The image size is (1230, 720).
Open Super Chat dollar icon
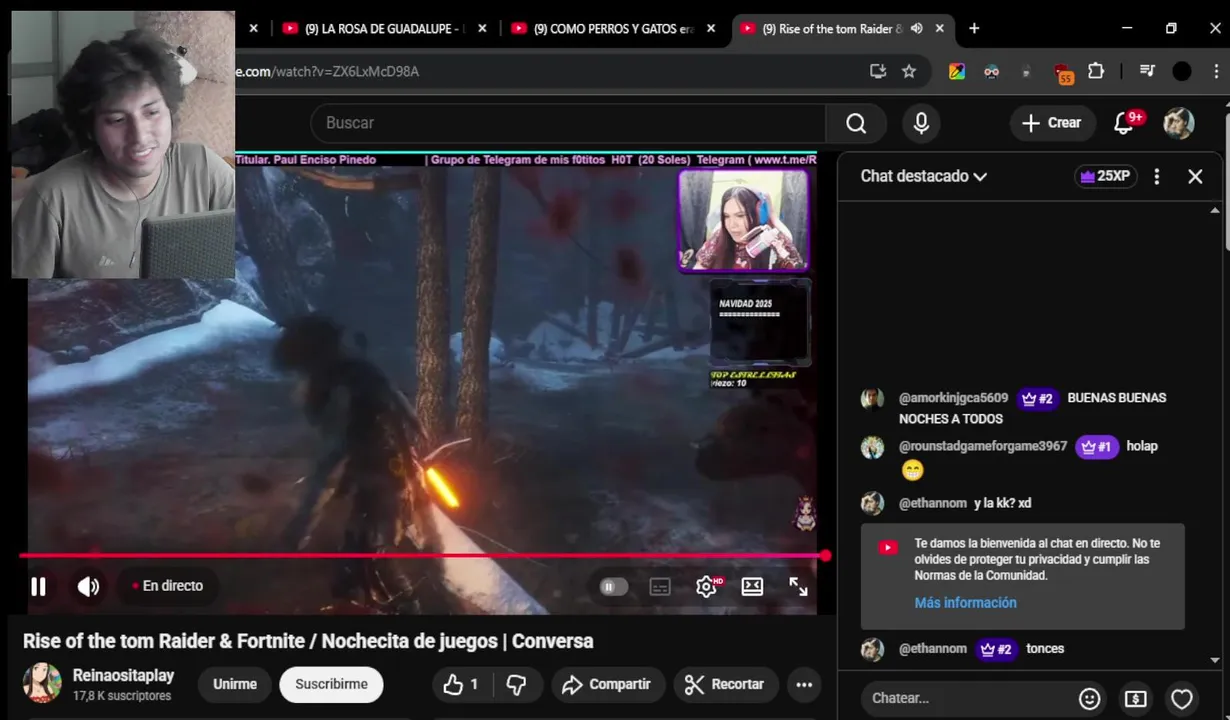point(1135,698)
